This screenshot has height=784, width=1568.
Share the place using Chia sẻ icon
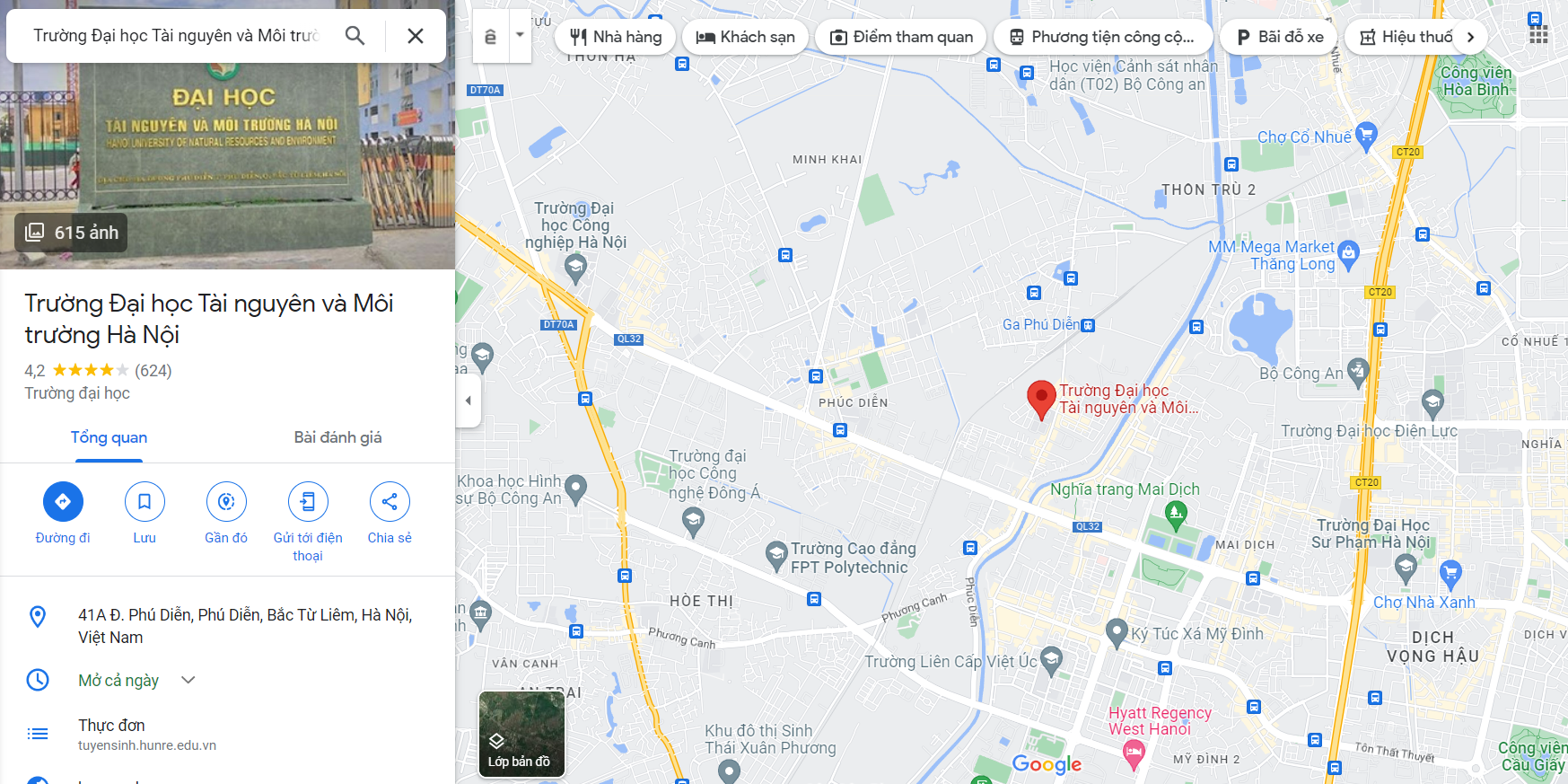pyautogui.click(x=390, y=501)
